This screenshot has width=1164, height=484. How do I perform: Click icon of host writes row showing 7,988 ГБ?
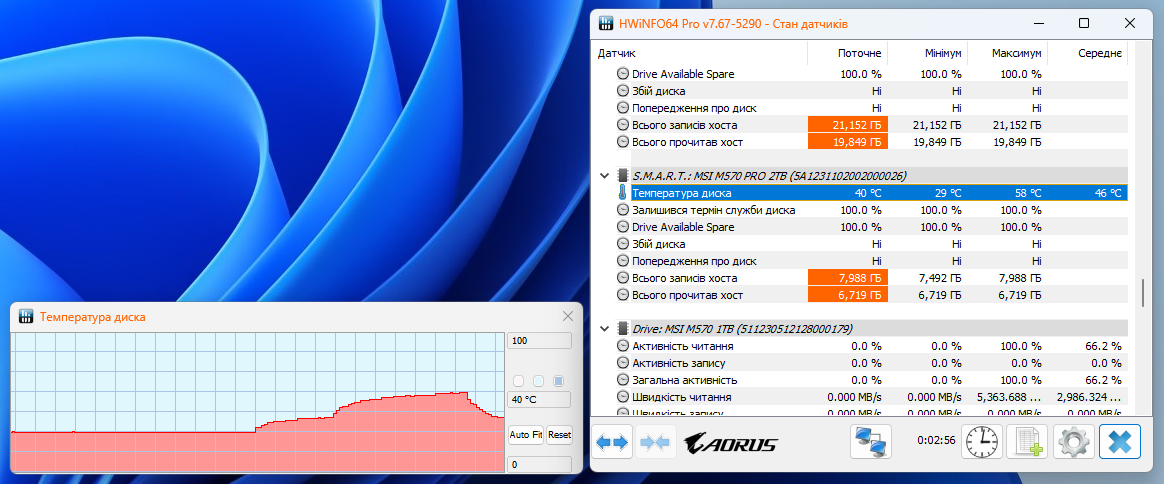622,278
